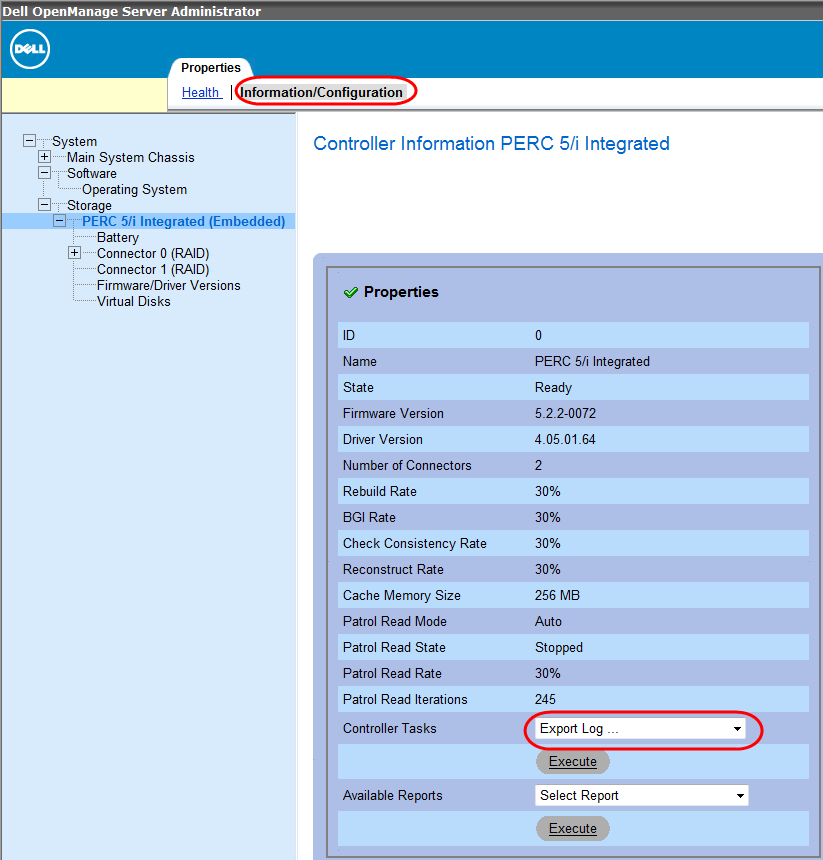The image size is (823, 860).
Task: Select the Information/Configuration sub-tab
Action: 322,92
